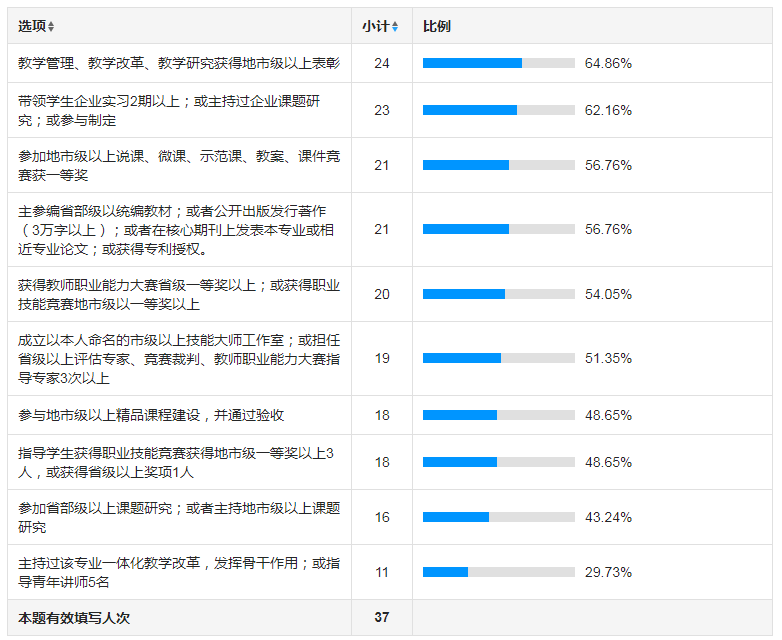
Task: Click the sort arrow next to 小计
Action: [395, 27]
